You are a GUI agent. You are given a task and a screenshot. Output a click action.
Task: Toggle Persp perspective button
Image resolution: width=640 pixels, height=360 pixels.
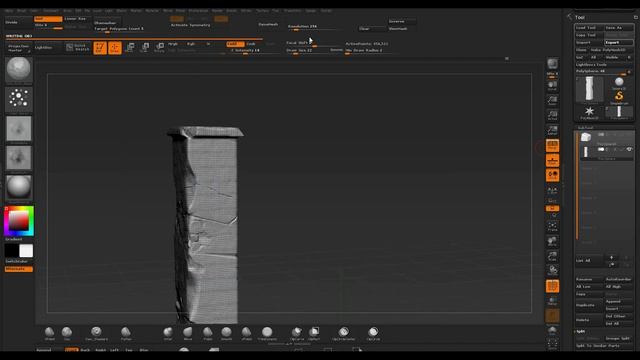[x=552, y=146]
